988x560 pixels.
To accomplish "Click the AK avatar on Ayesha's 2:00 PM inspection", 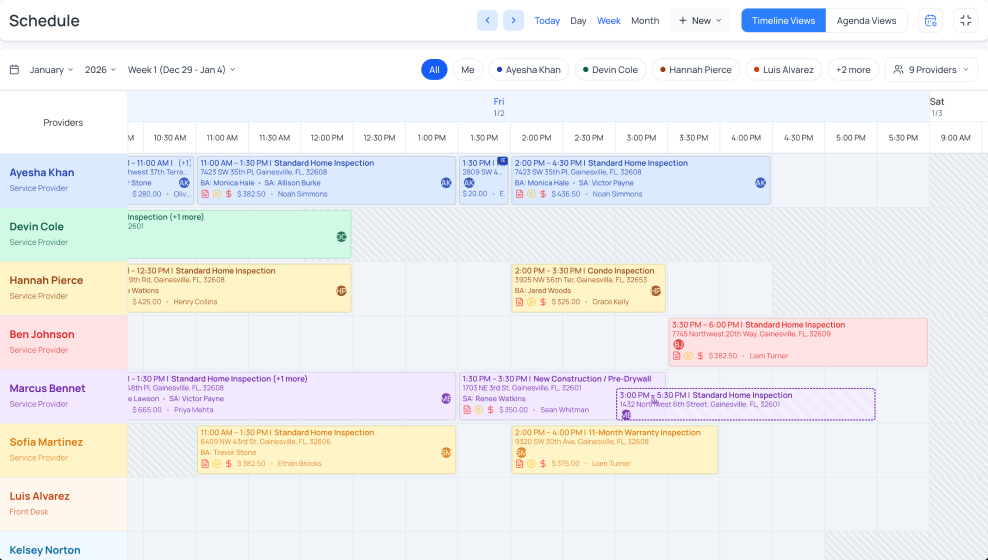I will pyautogui.click(x=761, y=183).
